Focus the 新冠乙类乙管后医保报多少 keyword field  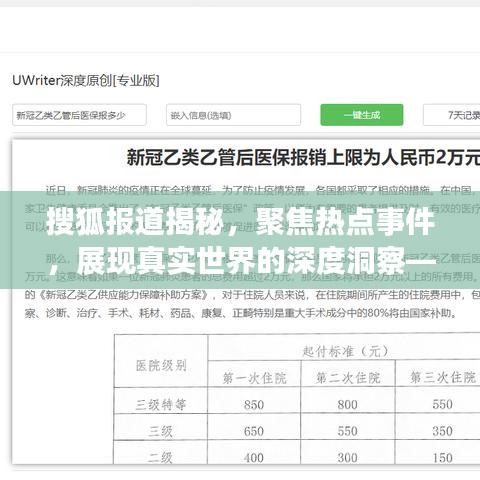click(79, 115)
